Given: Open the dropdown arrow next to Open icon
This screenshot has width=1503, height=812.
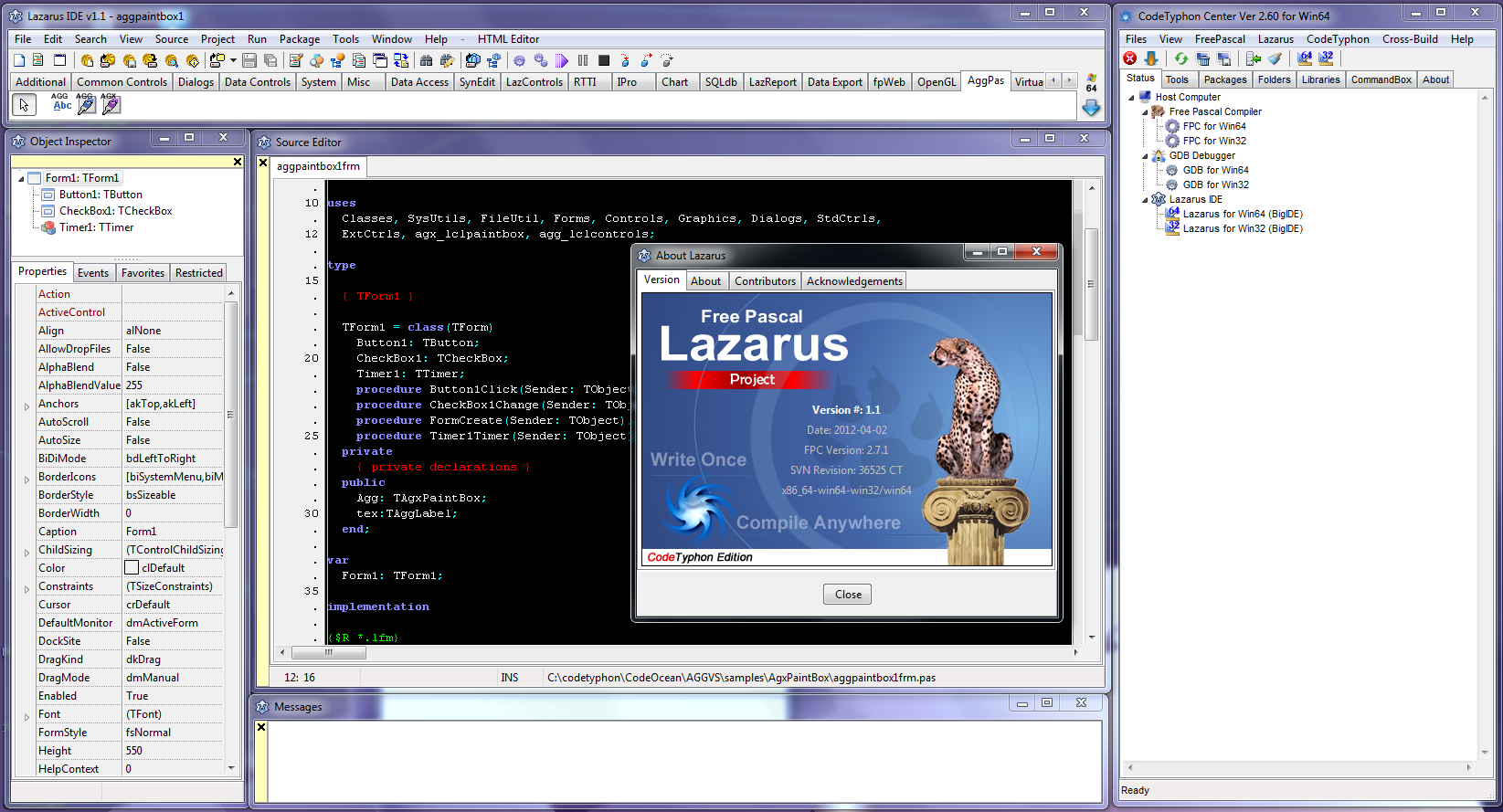Looking at the screenshot, I should coord(233,60).
